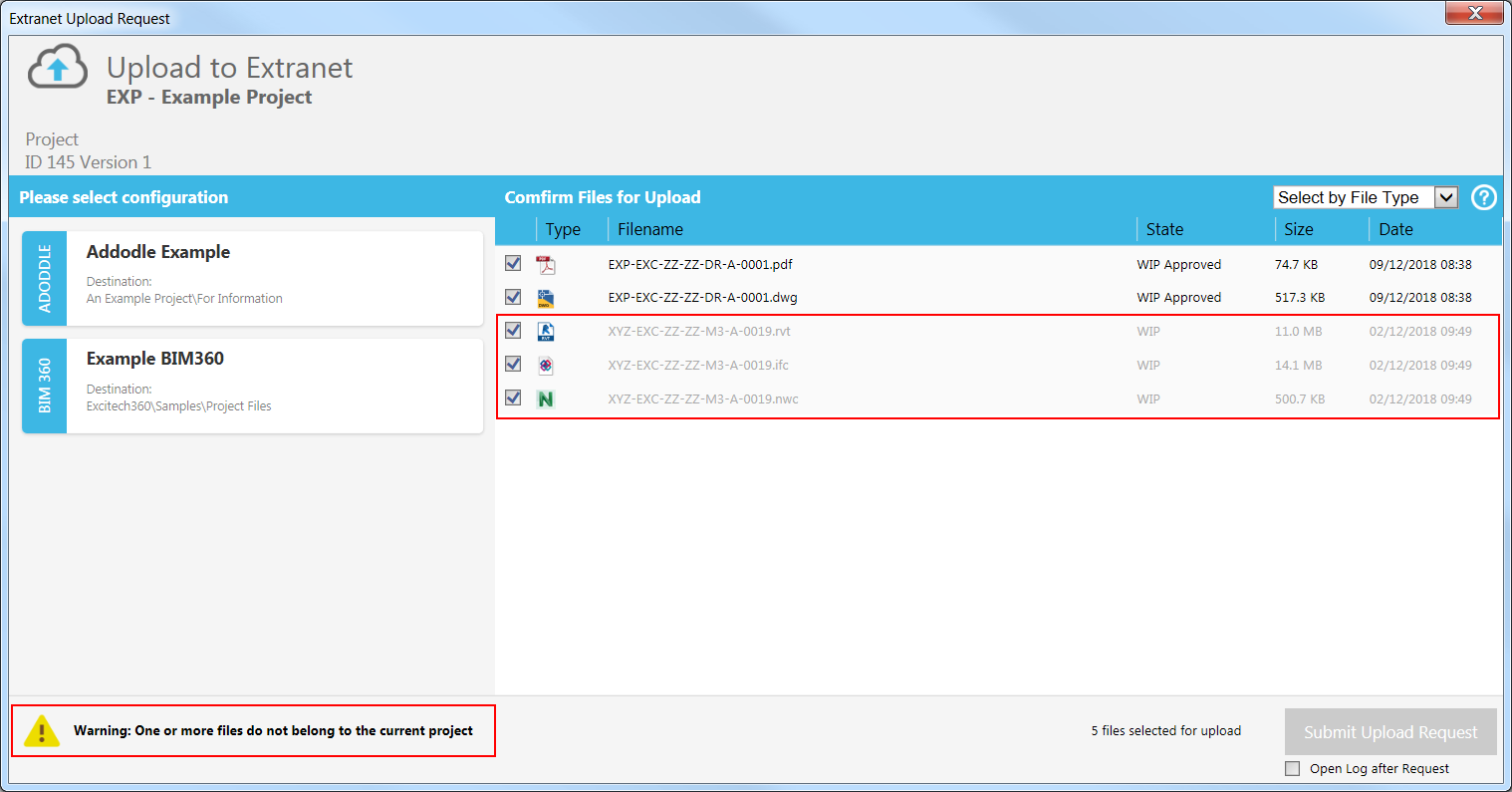This screenshot has height=792, width=1512.
Task: Click the yellow warning triangle icon
Action: [x=42, y=731]
